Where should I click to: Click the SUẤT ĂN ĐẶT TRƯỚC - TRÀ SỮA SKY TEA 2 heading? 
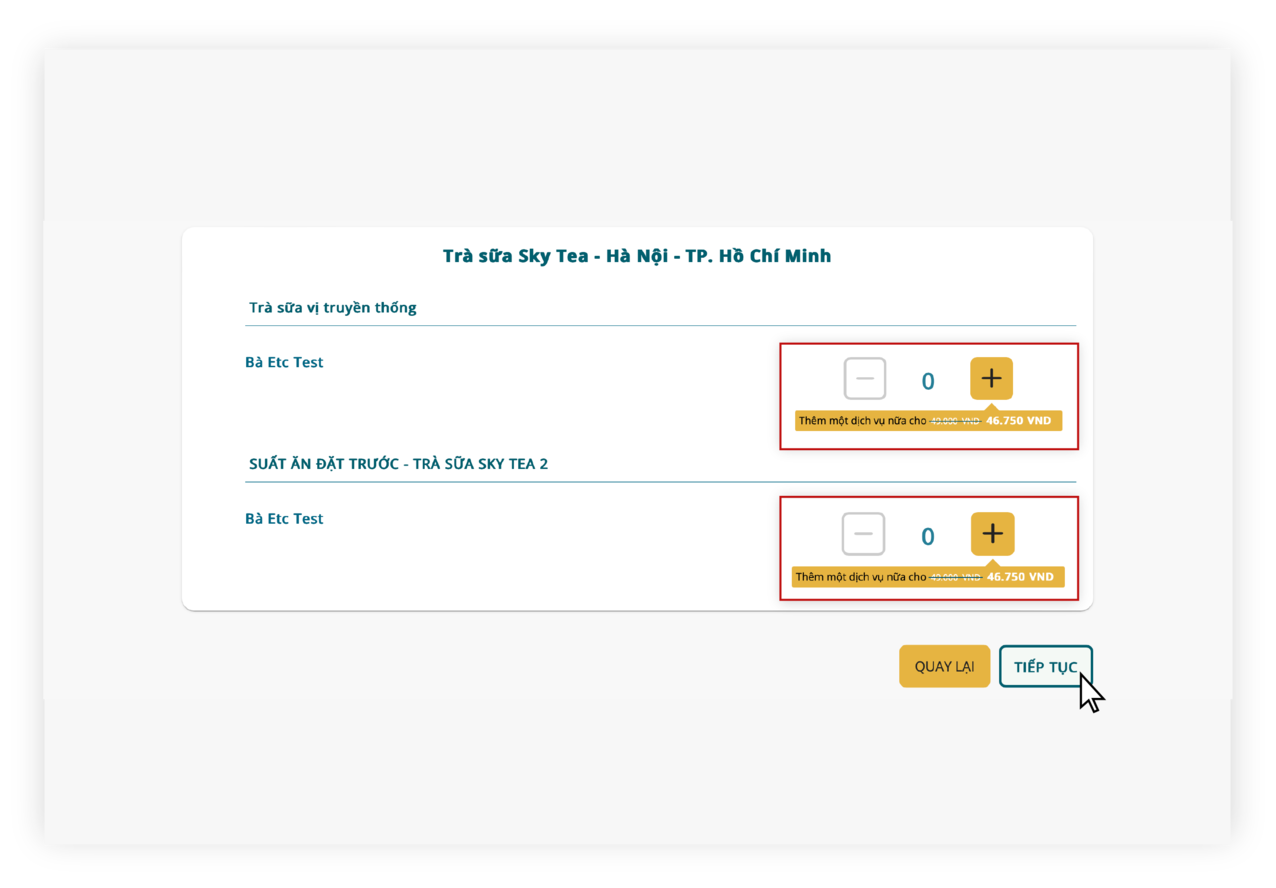point(398,463)
